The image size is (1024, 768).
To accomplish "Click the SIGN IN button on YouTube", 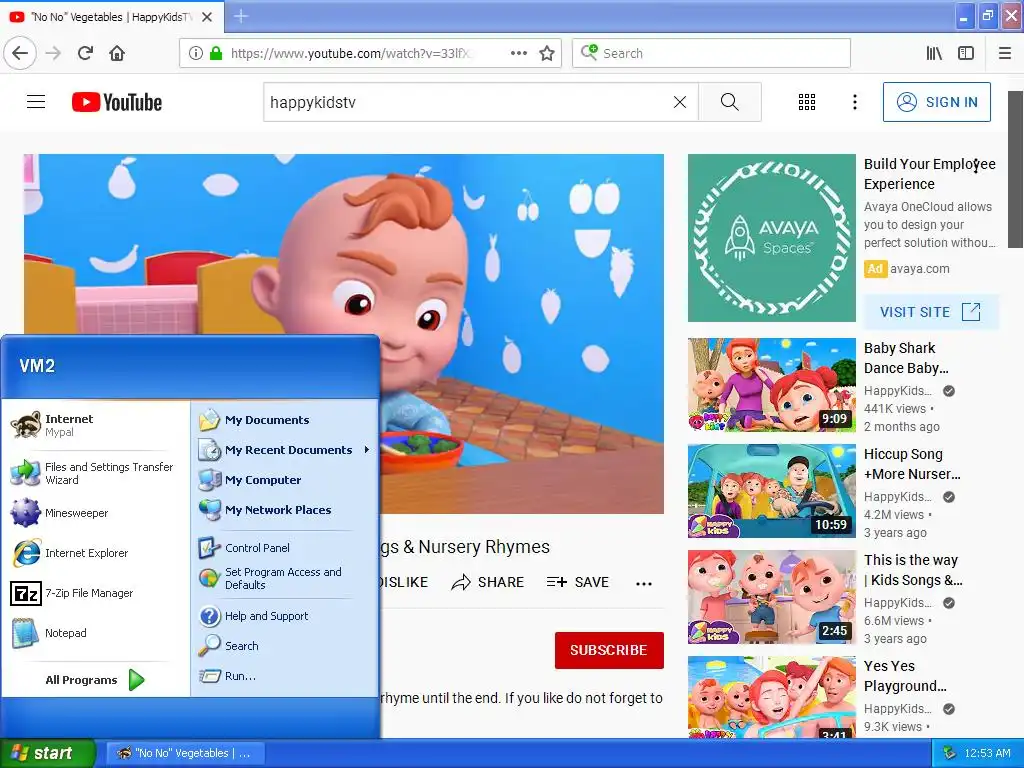I will click(x=936, y=102).
